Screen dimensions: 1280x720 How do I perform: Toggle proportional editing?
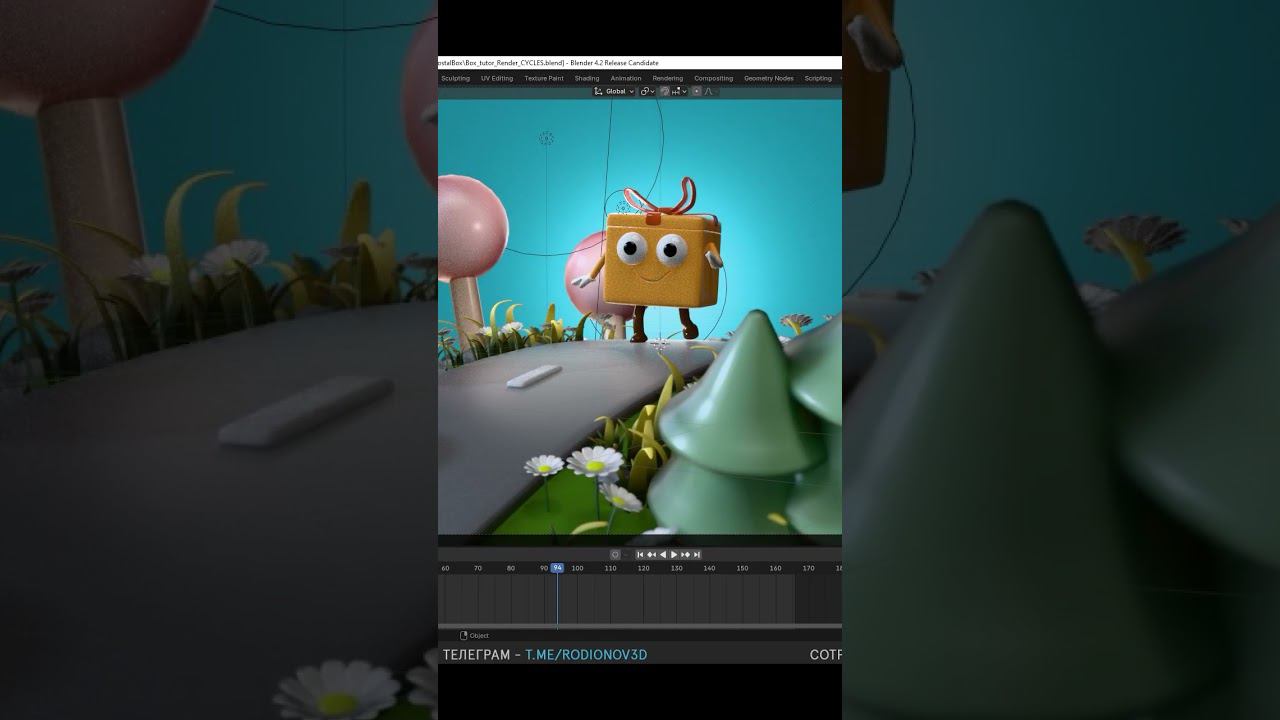(x=697, y=91)
